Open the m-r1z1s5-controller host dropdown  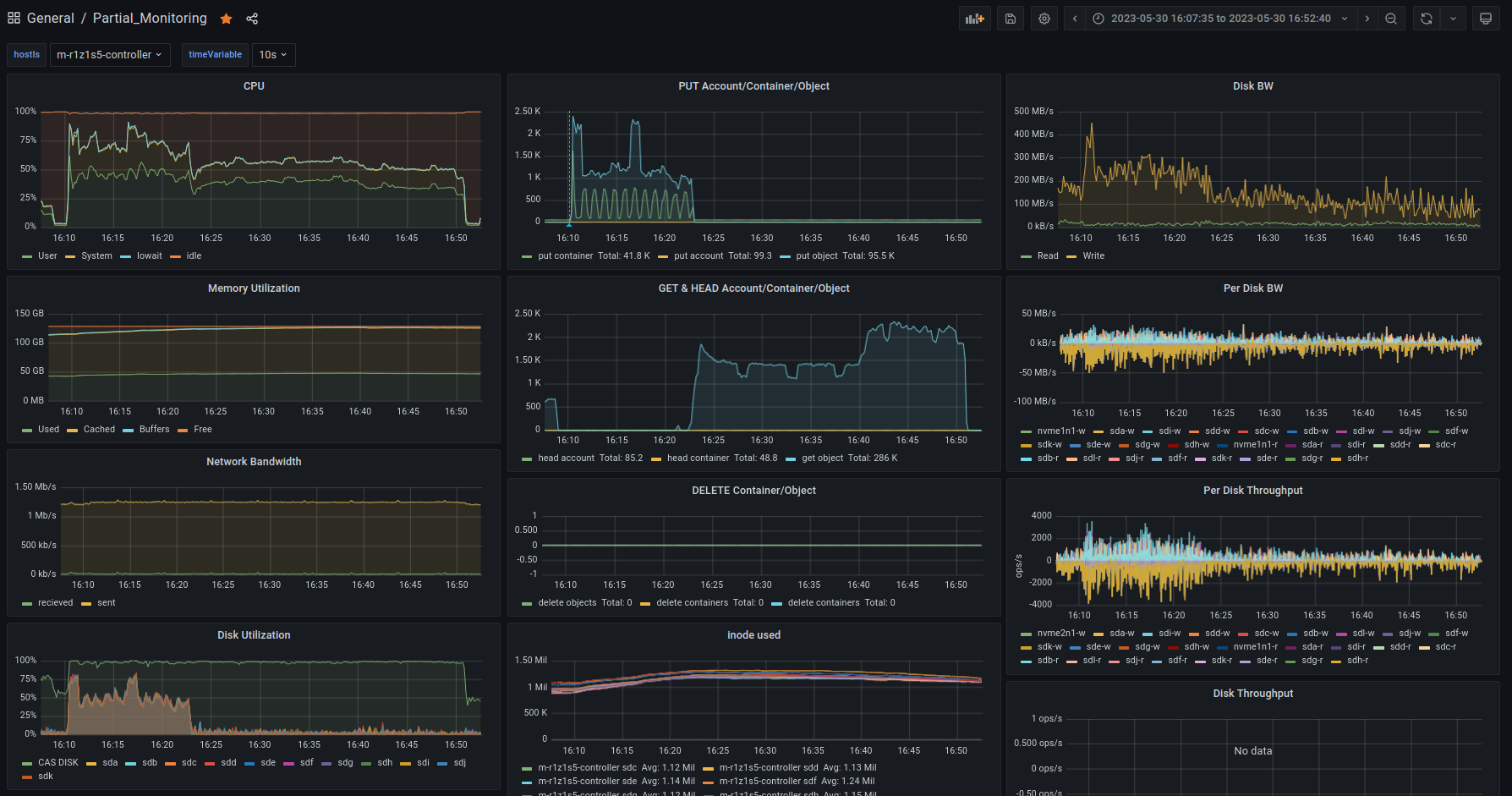pos(109,55)
